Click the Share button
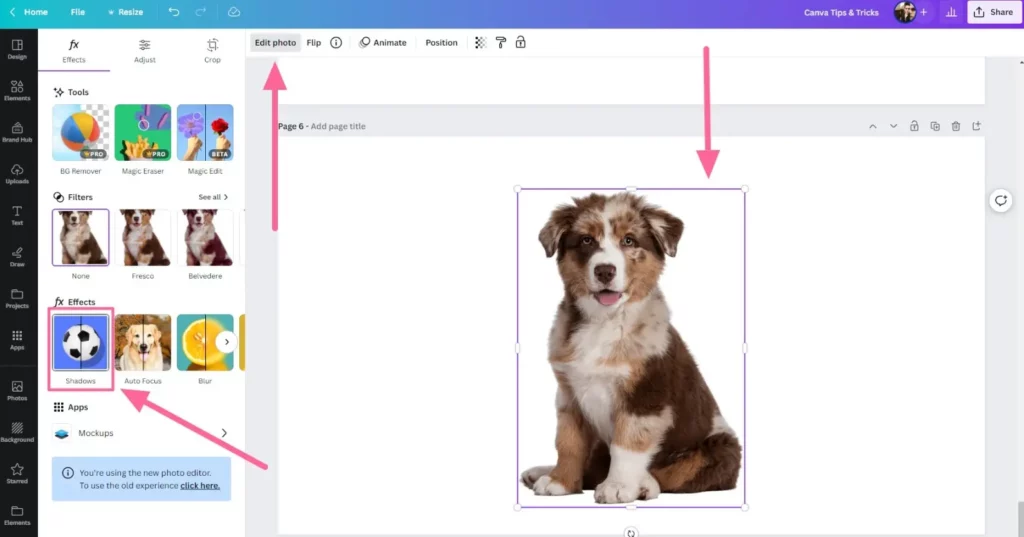The image size is (1024, 537). pos(994,12)
